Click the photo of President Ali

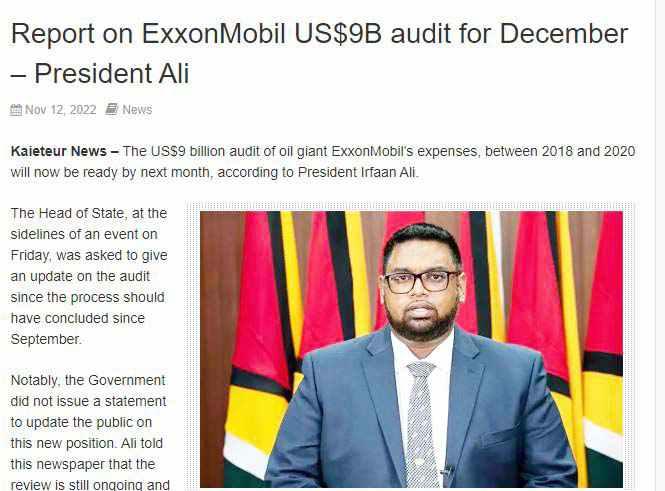click(x=411, y=349)
